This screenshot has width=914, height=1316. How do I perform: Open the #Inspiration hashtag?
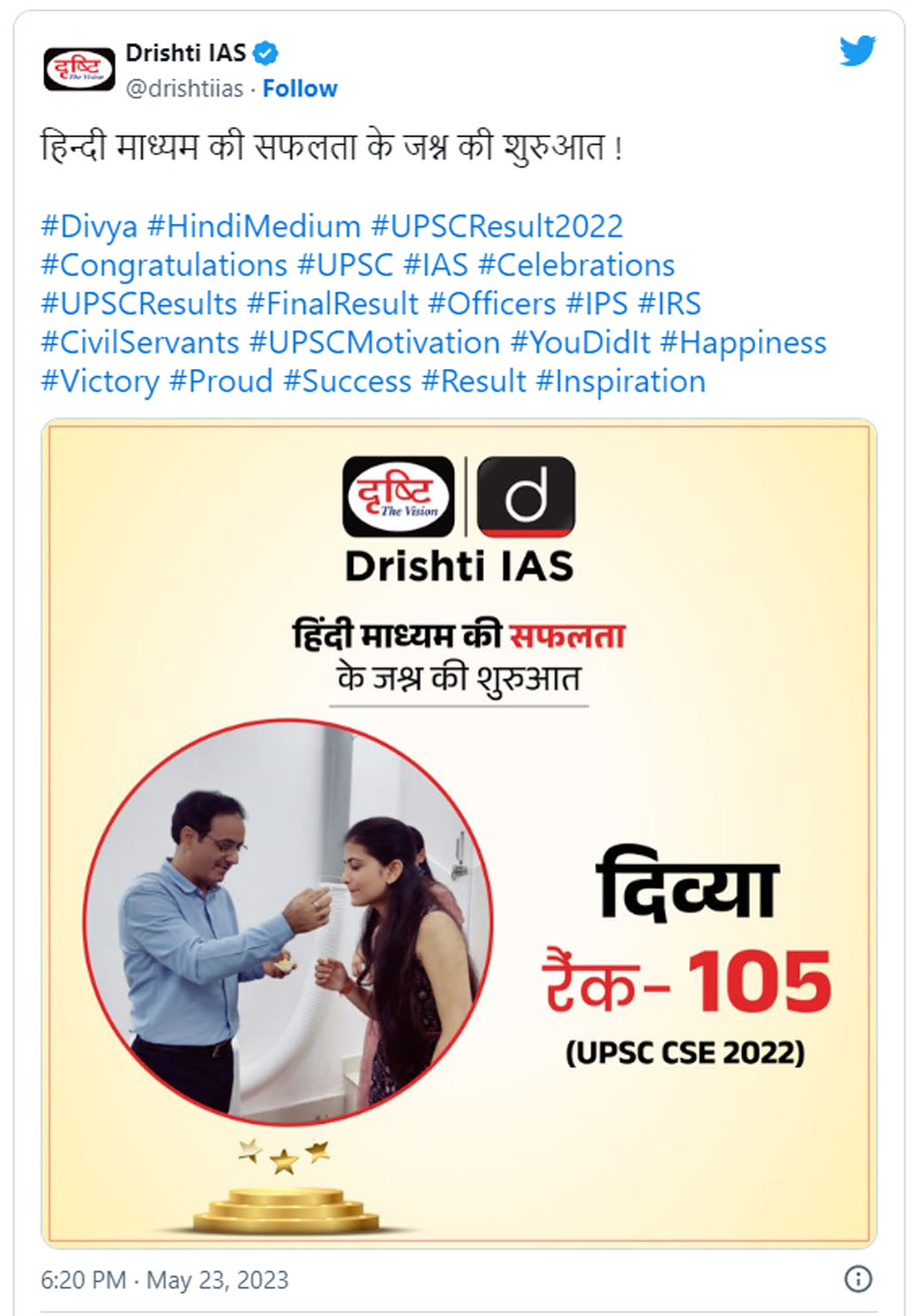click(x=621, y=381)
